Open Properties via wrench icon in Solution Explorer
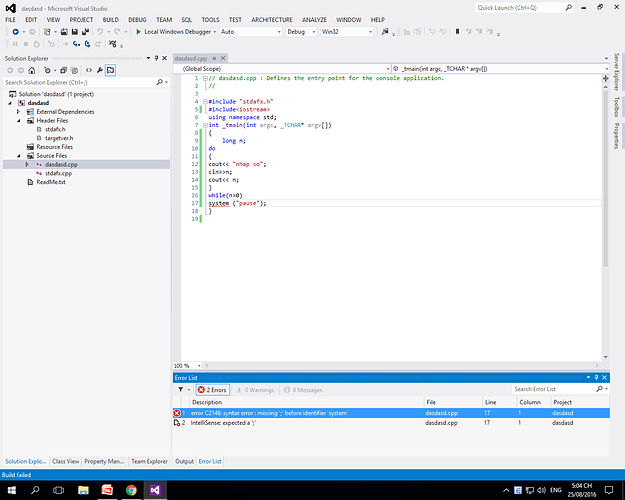Viewport: 625px width, 500px height. click(99, 71)
